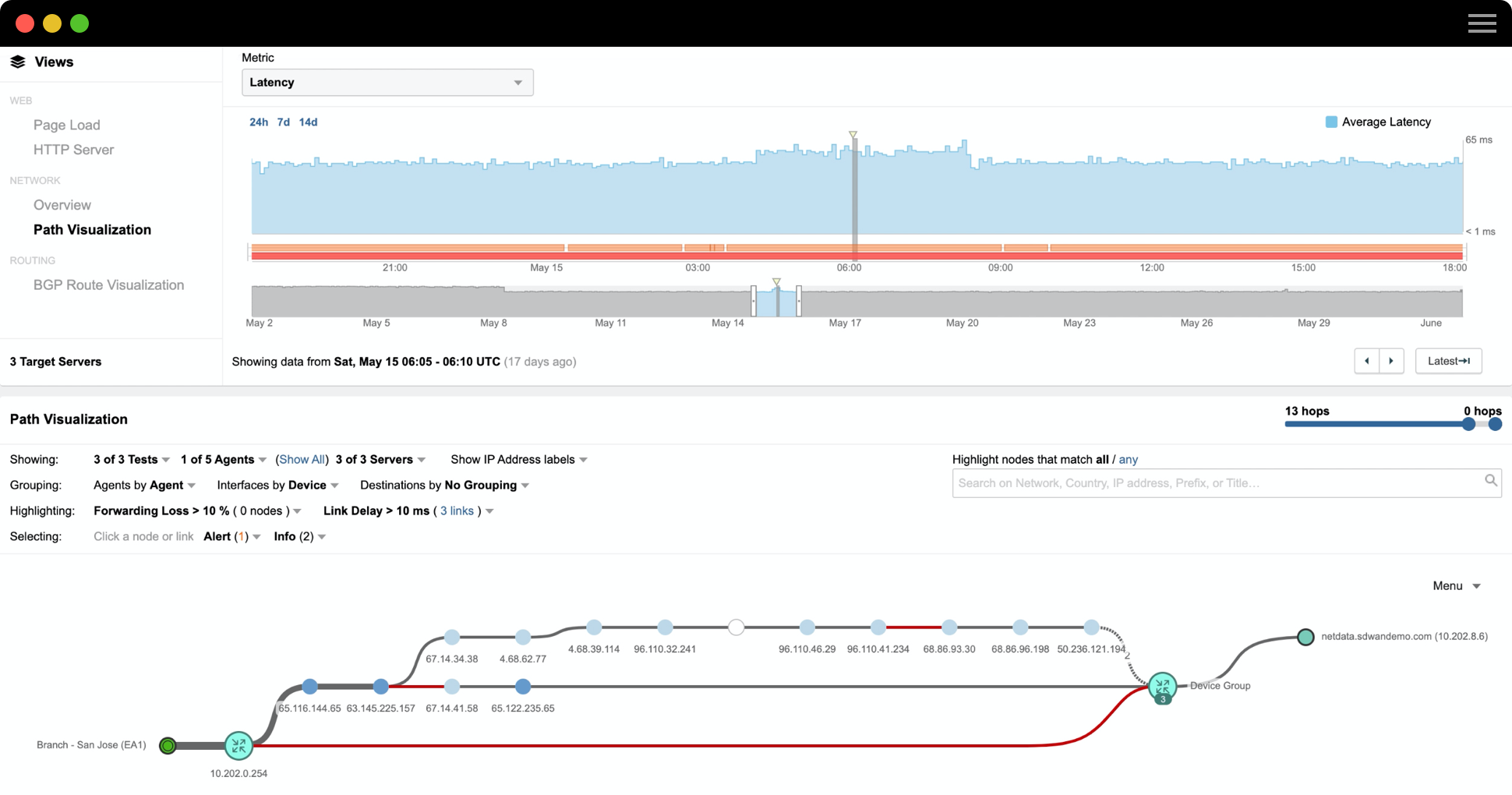
Task: Click the netdata.sdwandemo.com destination node
Action: click(x=1305, y=638)
